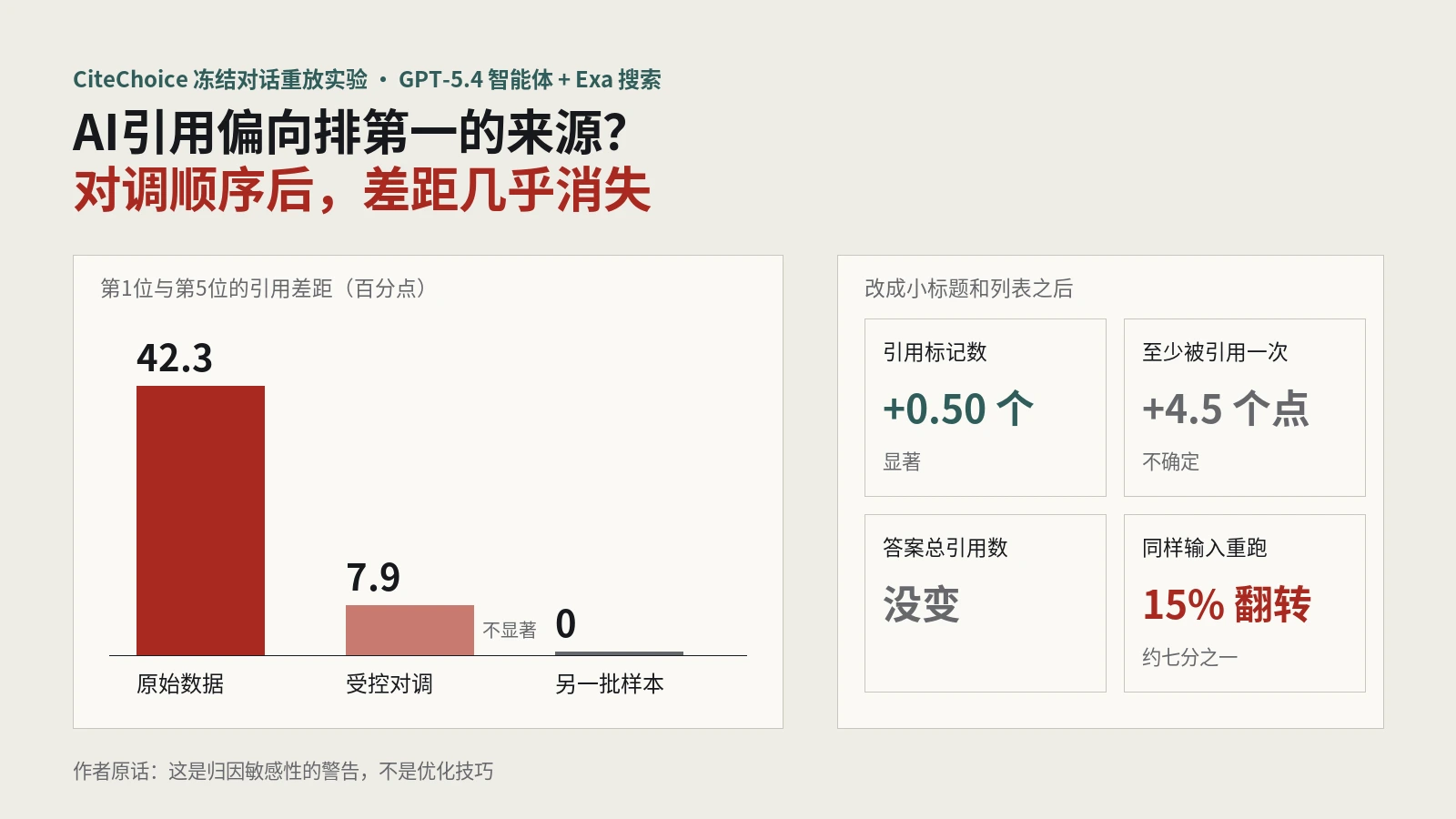Screen dimensions: 1456x819
Task: Click the "约七分之一" note
Action: (x=1189, y=657)
